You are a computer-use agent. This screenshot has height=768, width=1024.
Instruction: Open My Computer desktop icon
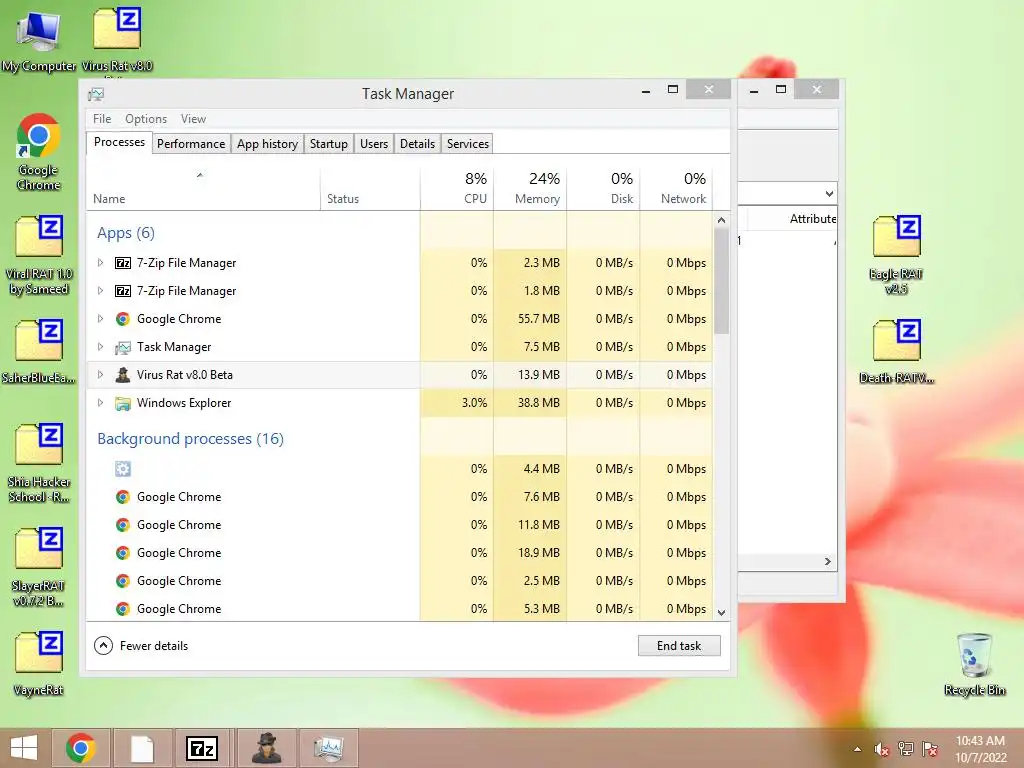click(x=39, y=39)
